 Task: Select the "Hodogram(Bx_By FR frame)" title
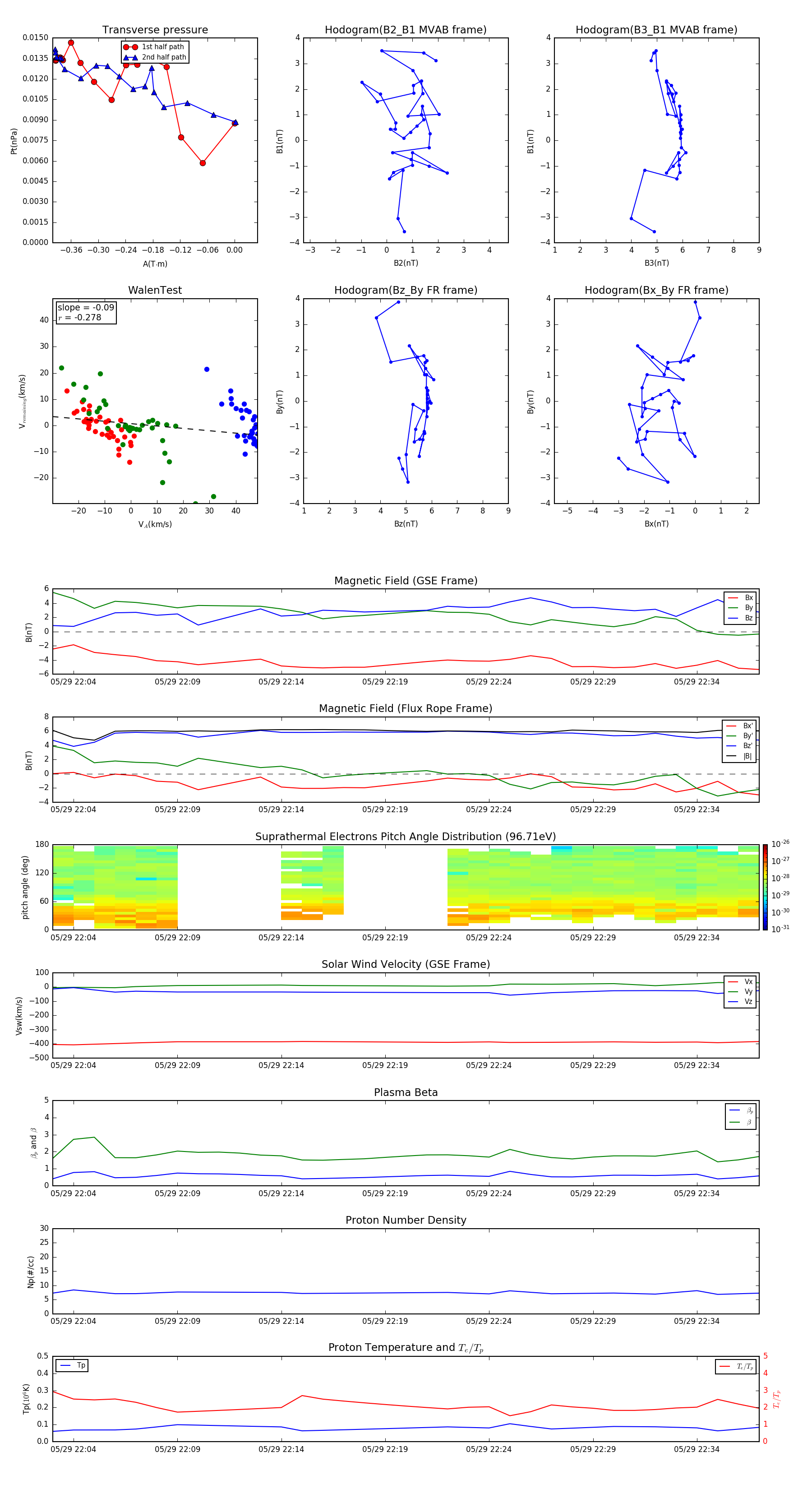(656, 290)
